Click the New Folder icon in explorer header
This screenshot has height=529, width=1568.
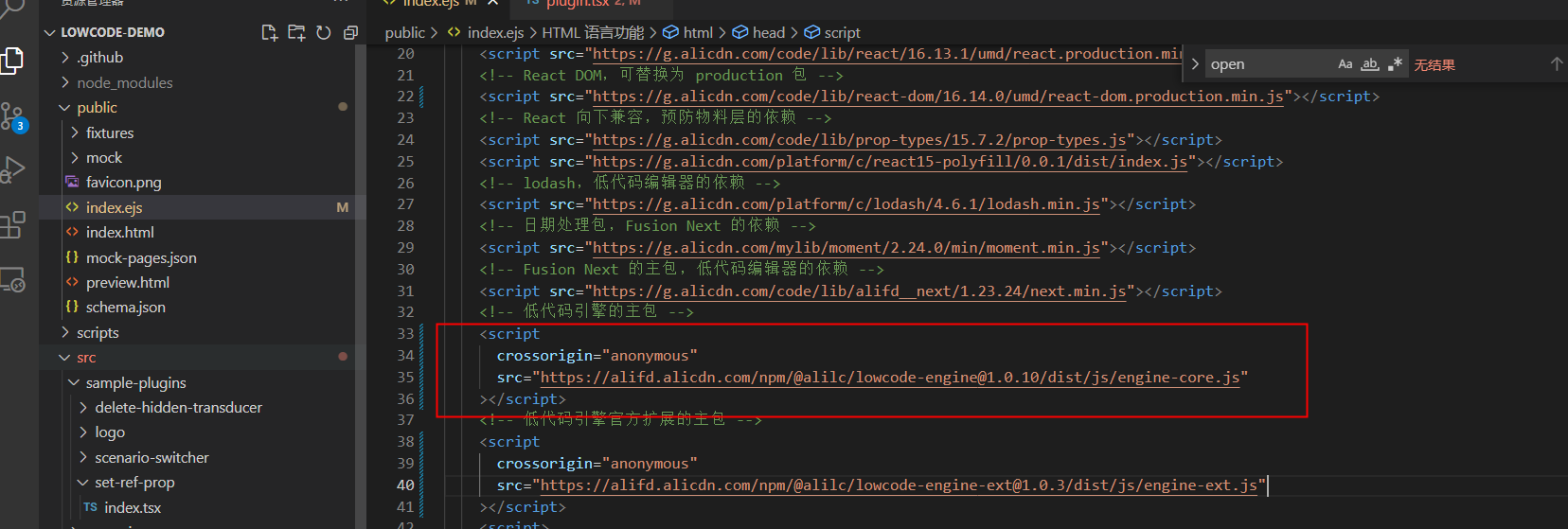coord(296,32)
